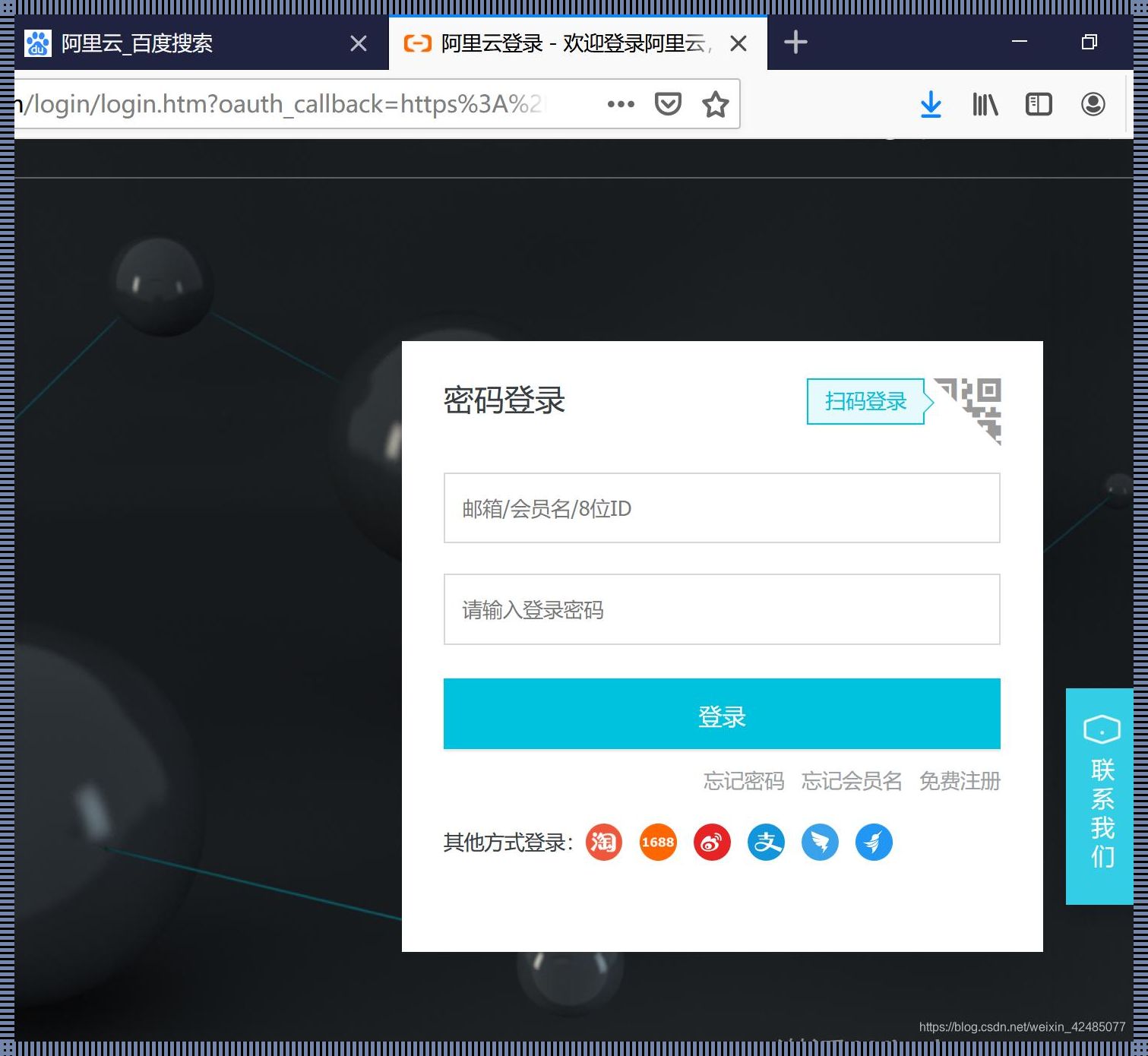Open the page actions three-dot menu
Screen dimensions: 1148x1056
click(x=621, y=104)
